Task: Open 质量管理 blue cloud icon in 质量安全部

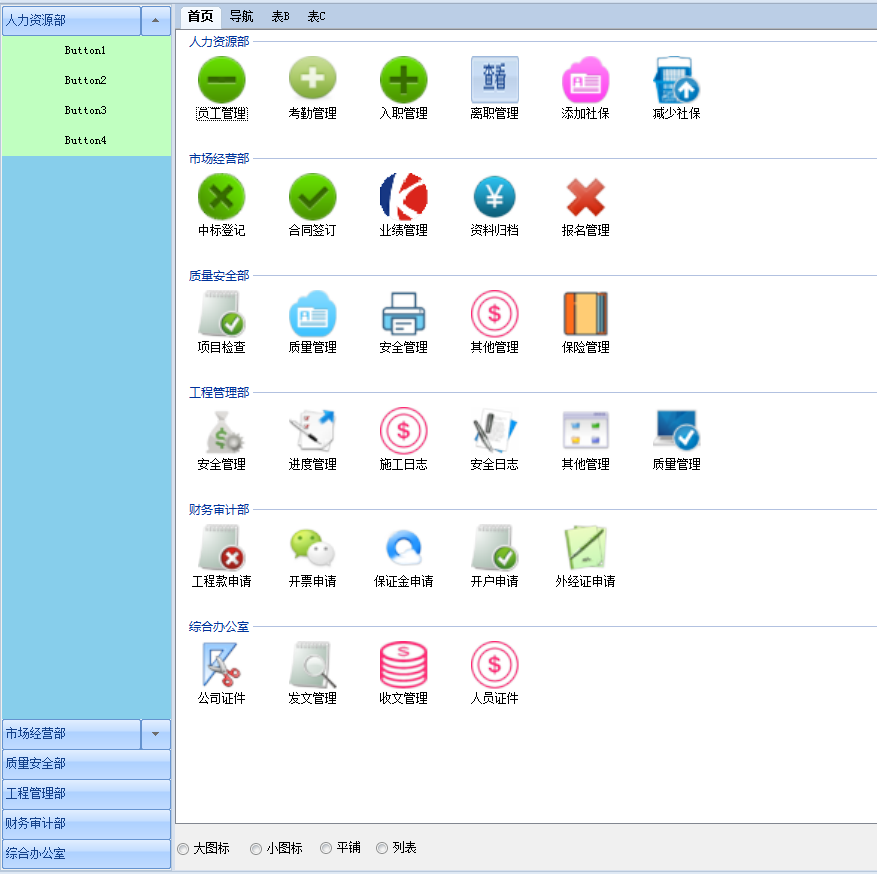Action: (313, 313)
